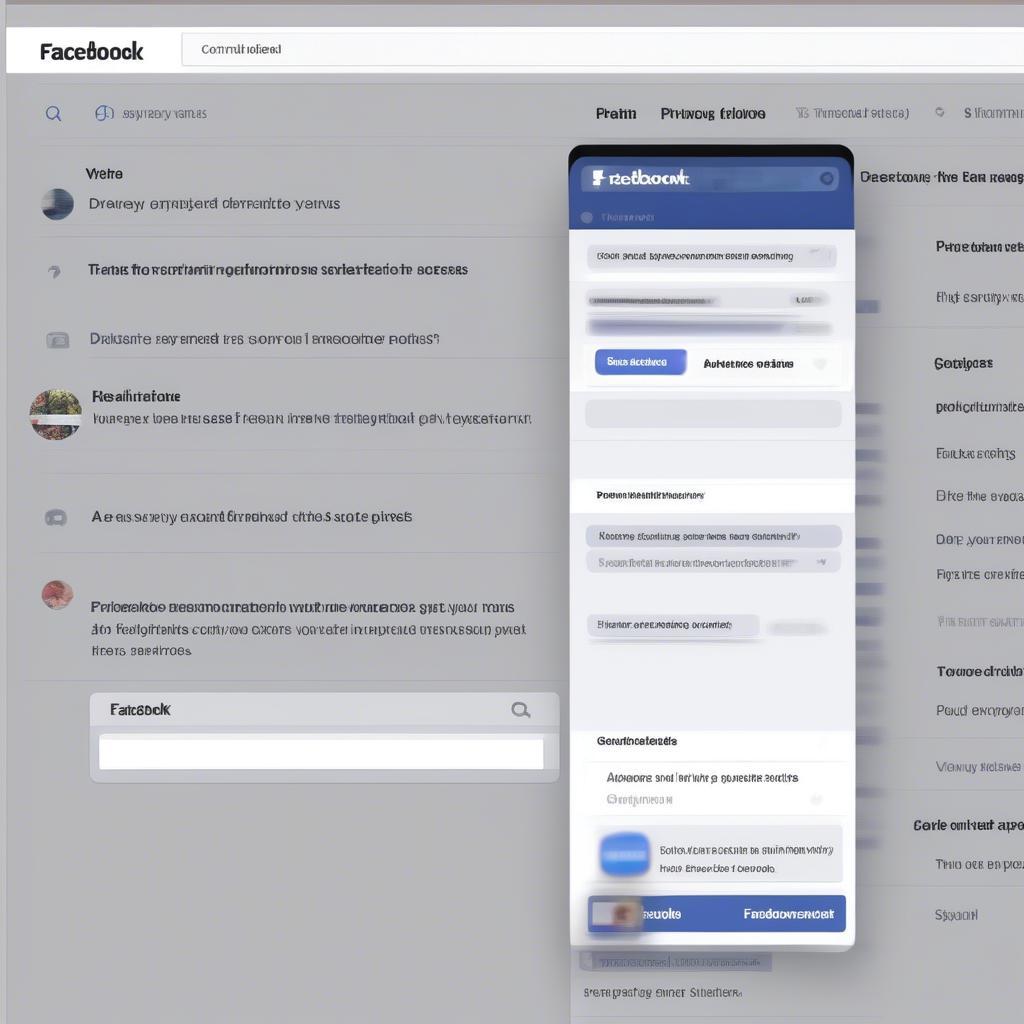Select the Pratm tab in top navigation
The height and width of the screenshot is (1024, 1024).
pos(615,114)
